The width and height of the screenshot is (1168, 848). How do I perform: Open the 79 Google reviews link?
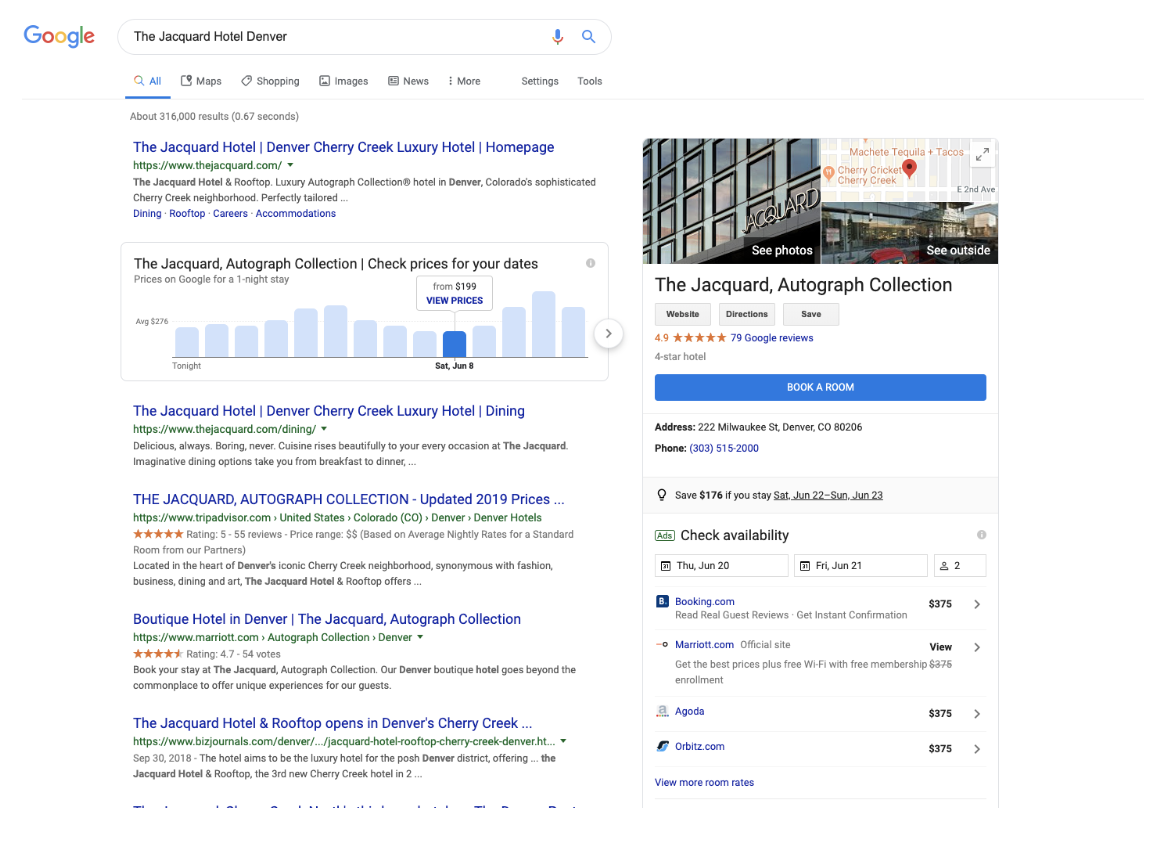(x=771, y=338)
